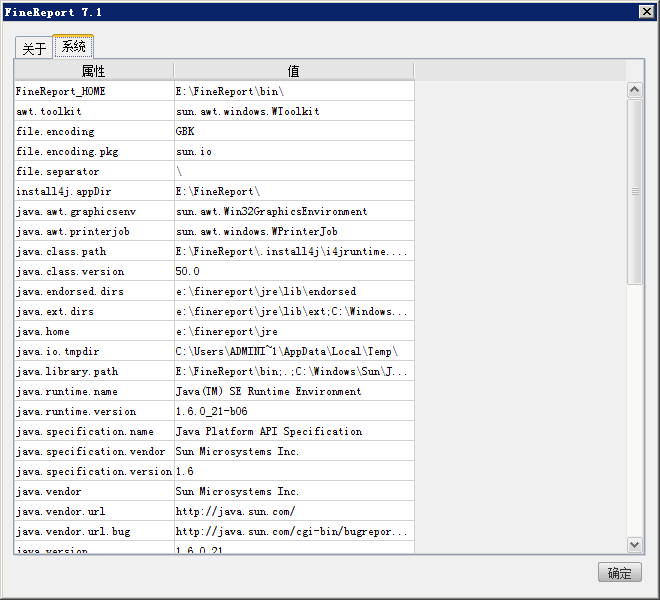Select the java.vendor property cell

click(x=94, y=491)
